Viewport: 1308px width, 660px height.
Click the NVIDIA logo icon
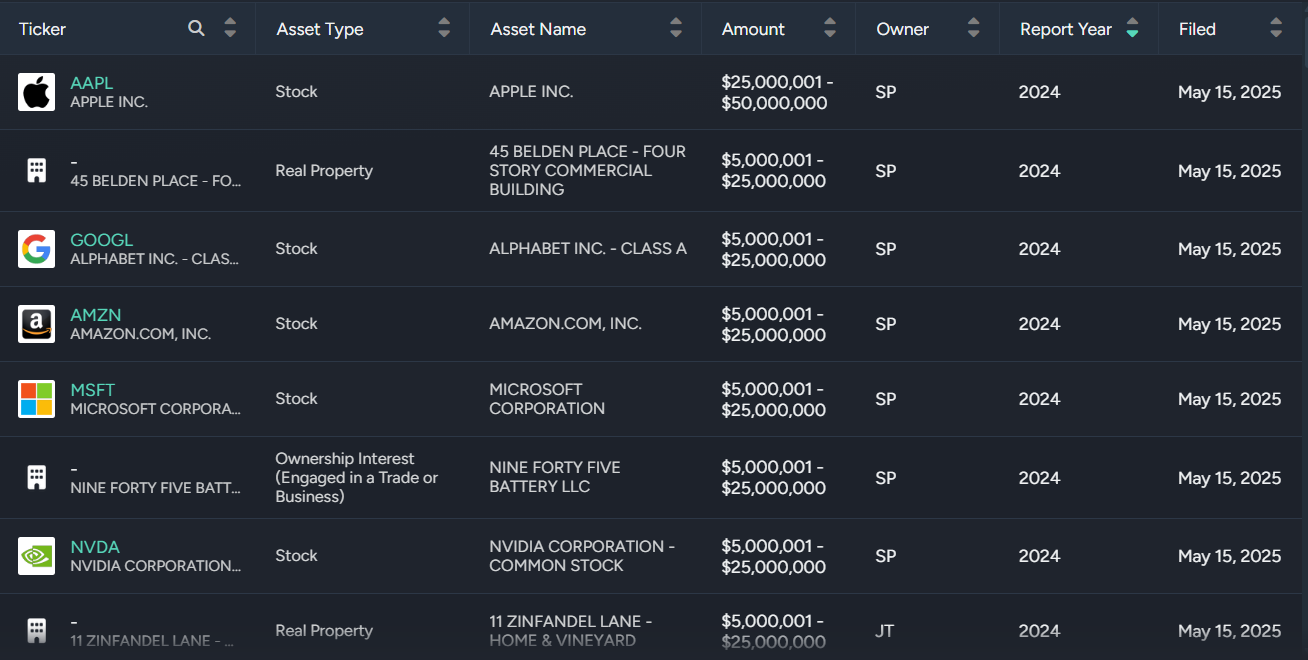(x=36, y=556)
